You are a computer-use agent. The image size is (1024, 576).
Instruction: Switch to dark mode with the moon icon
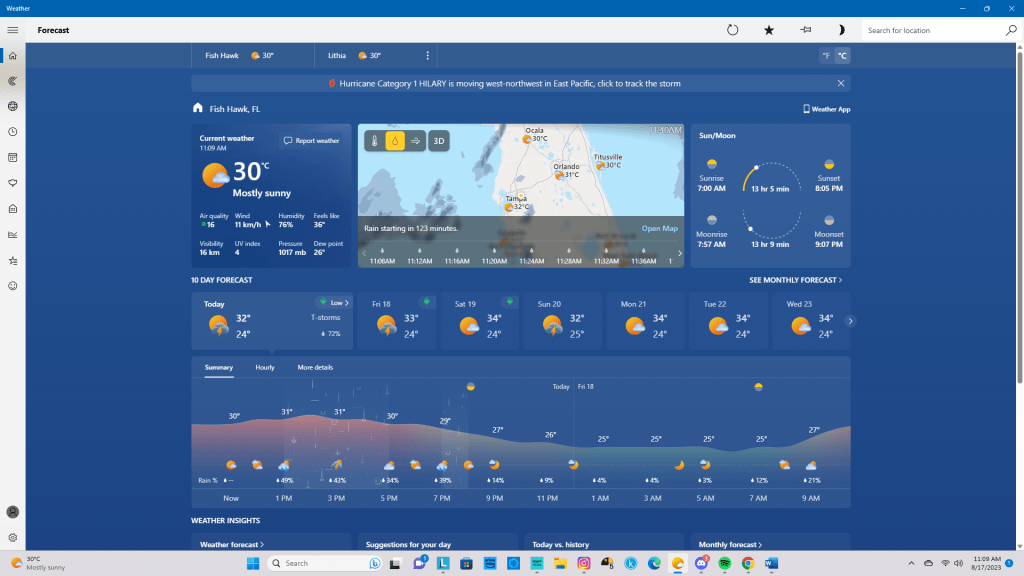click(x=841, y=30)
